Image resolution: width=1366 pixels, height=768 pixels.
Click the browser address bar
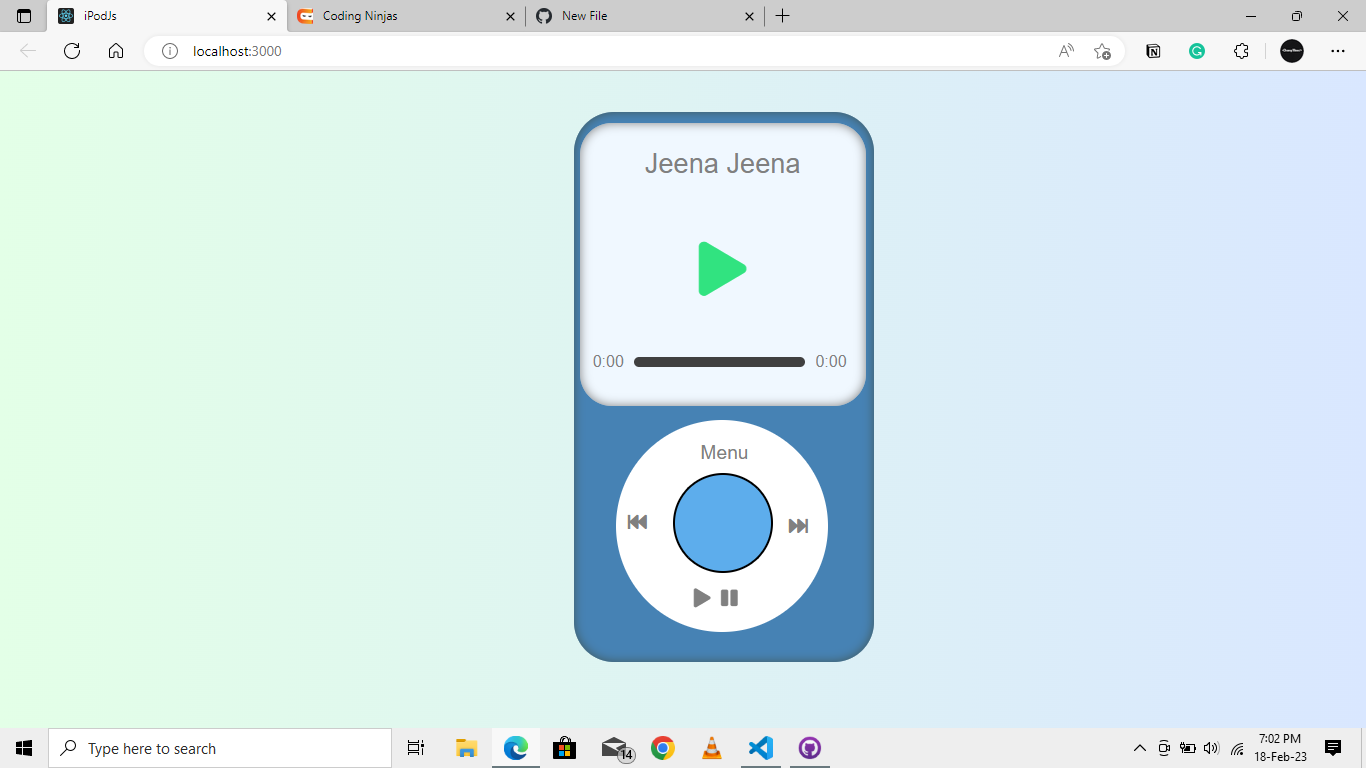click(x=400, y=51)
